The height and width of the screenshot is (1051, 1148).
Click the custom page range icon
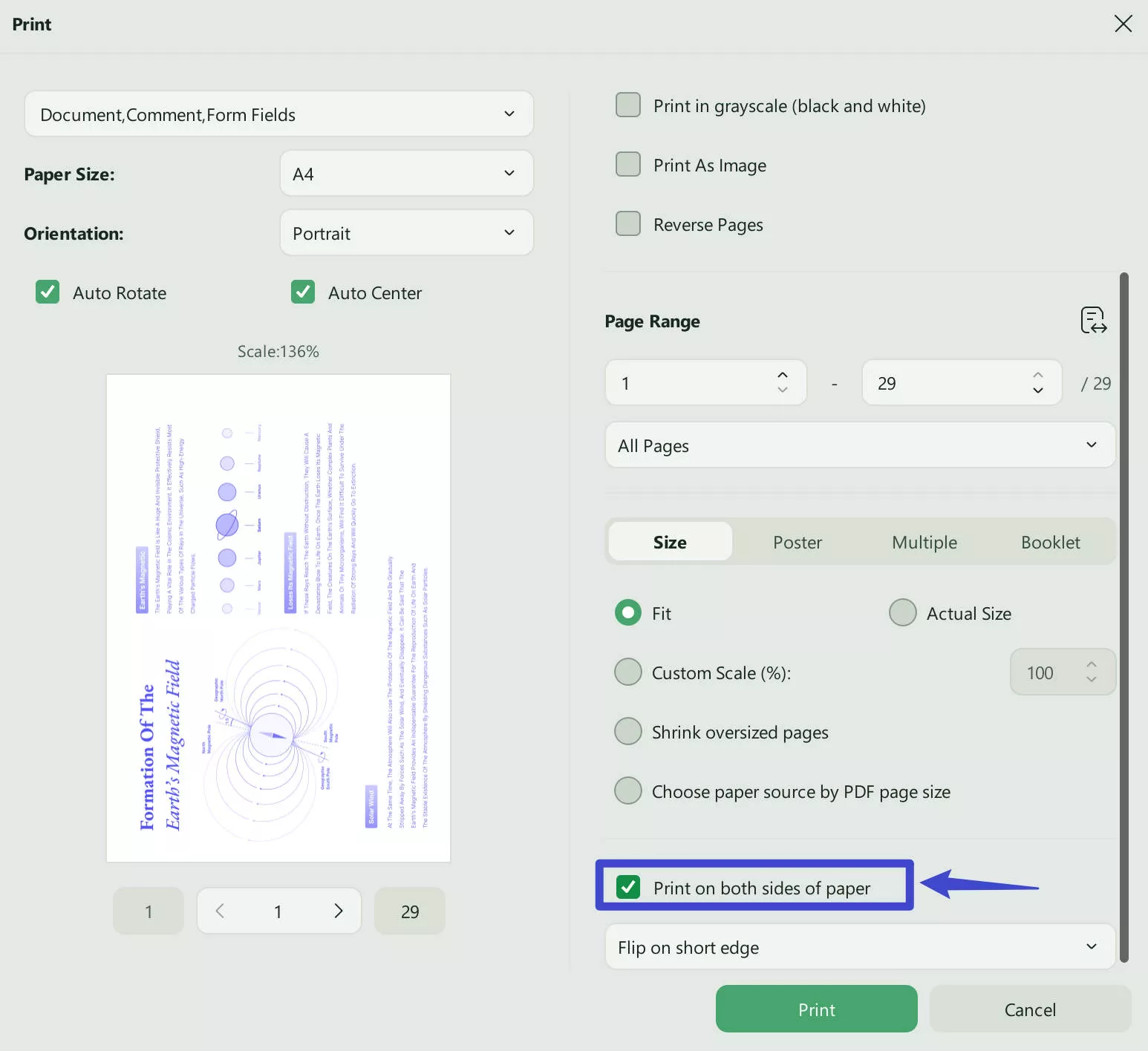[1093, 320]
